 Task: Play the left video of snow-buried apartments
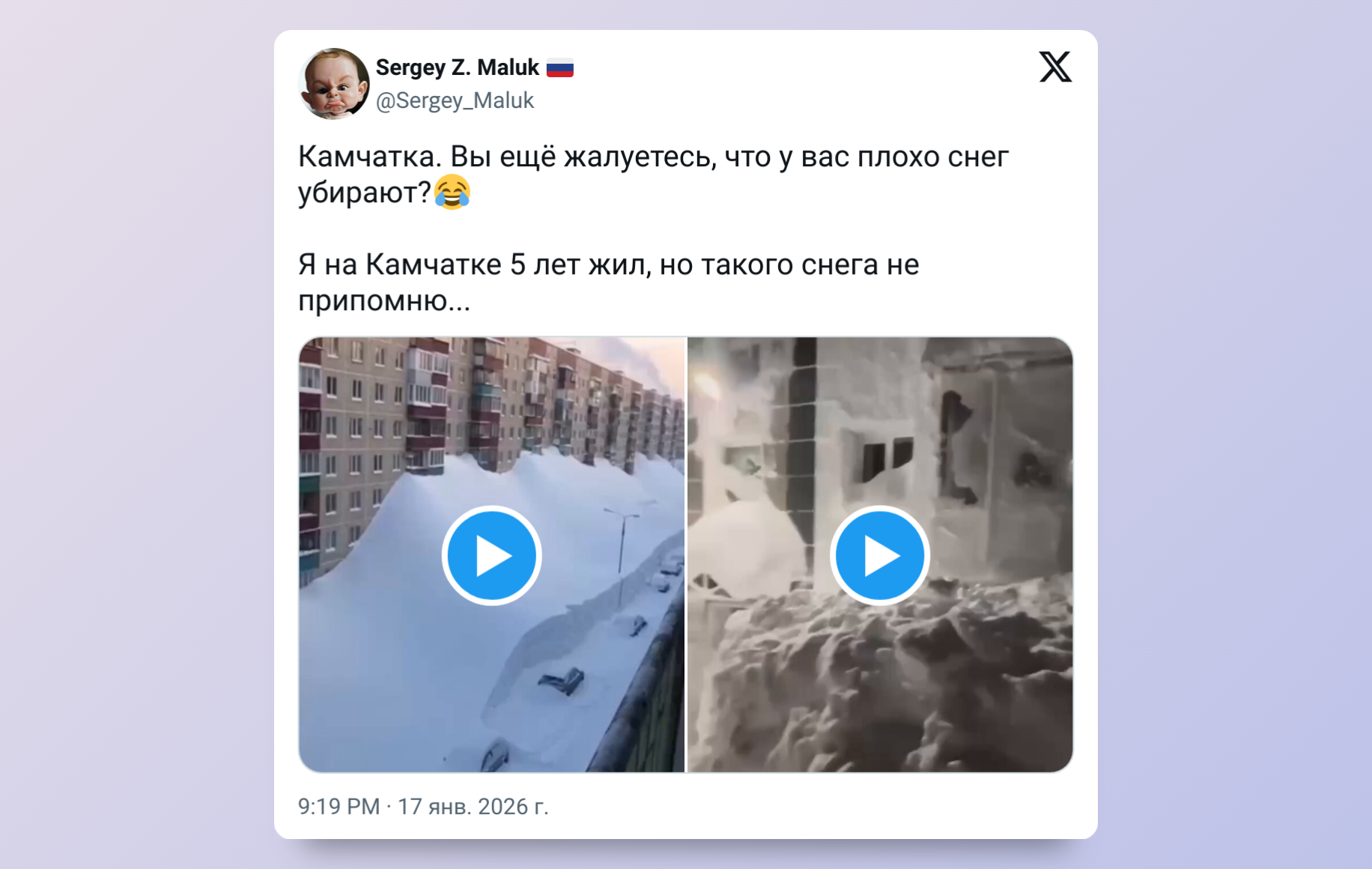coord(491,555)
